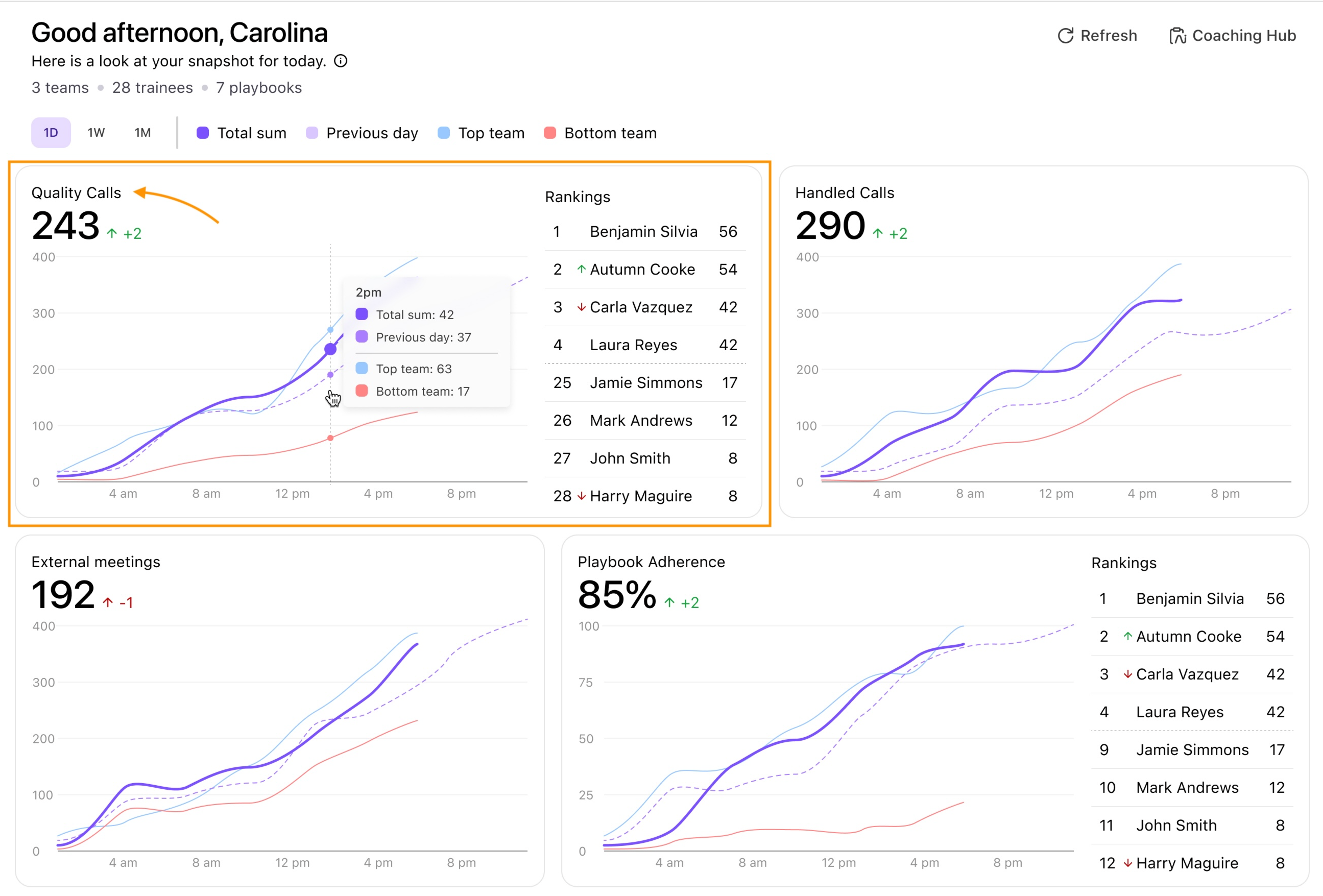Select Jamie Simmons row ranked 25
The height and width of the screenshot is (896, 1323).
pyautogui.click(x=645, y=382)
